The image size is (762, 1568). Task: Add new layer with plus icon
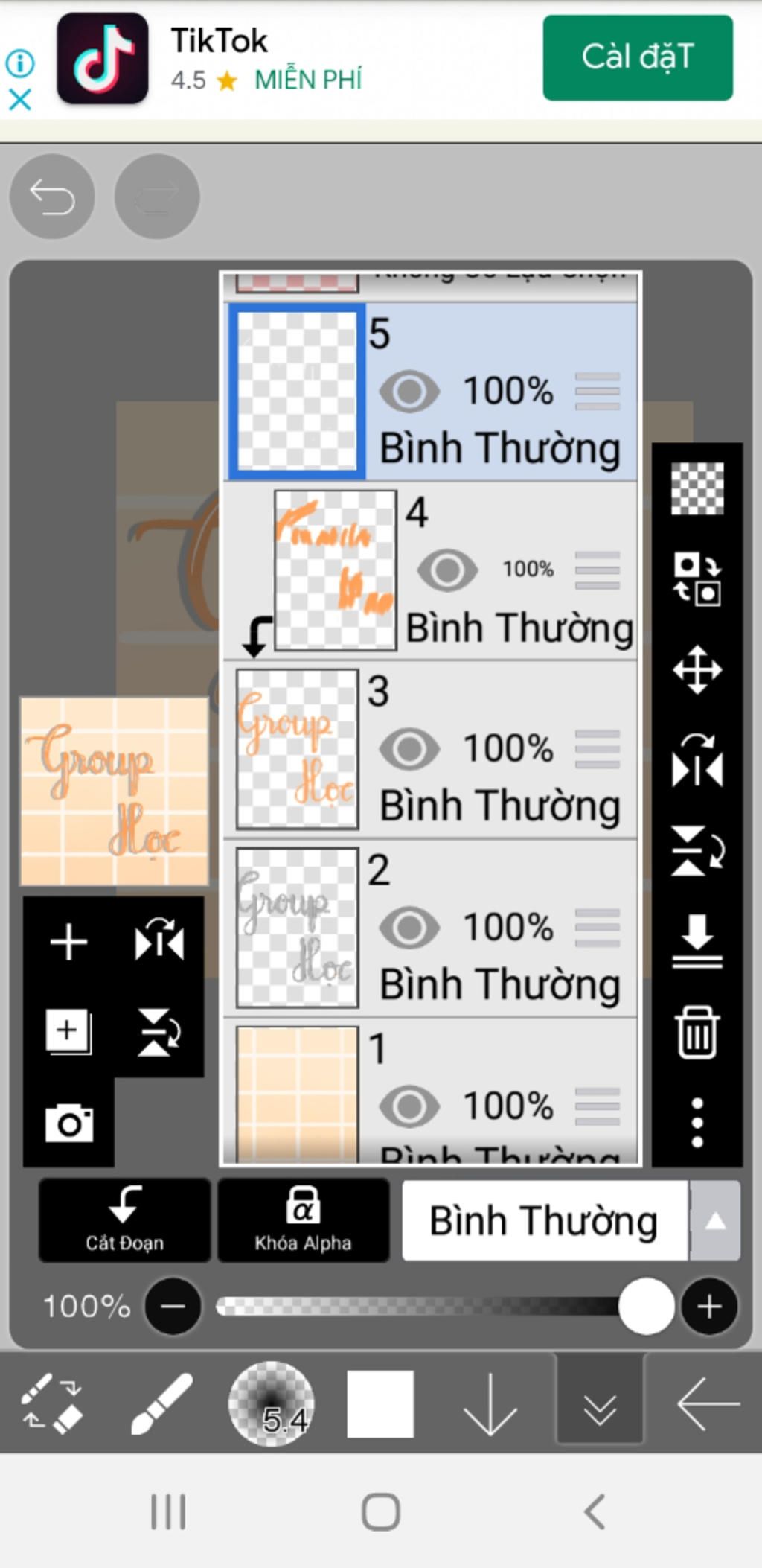[68, 942]
